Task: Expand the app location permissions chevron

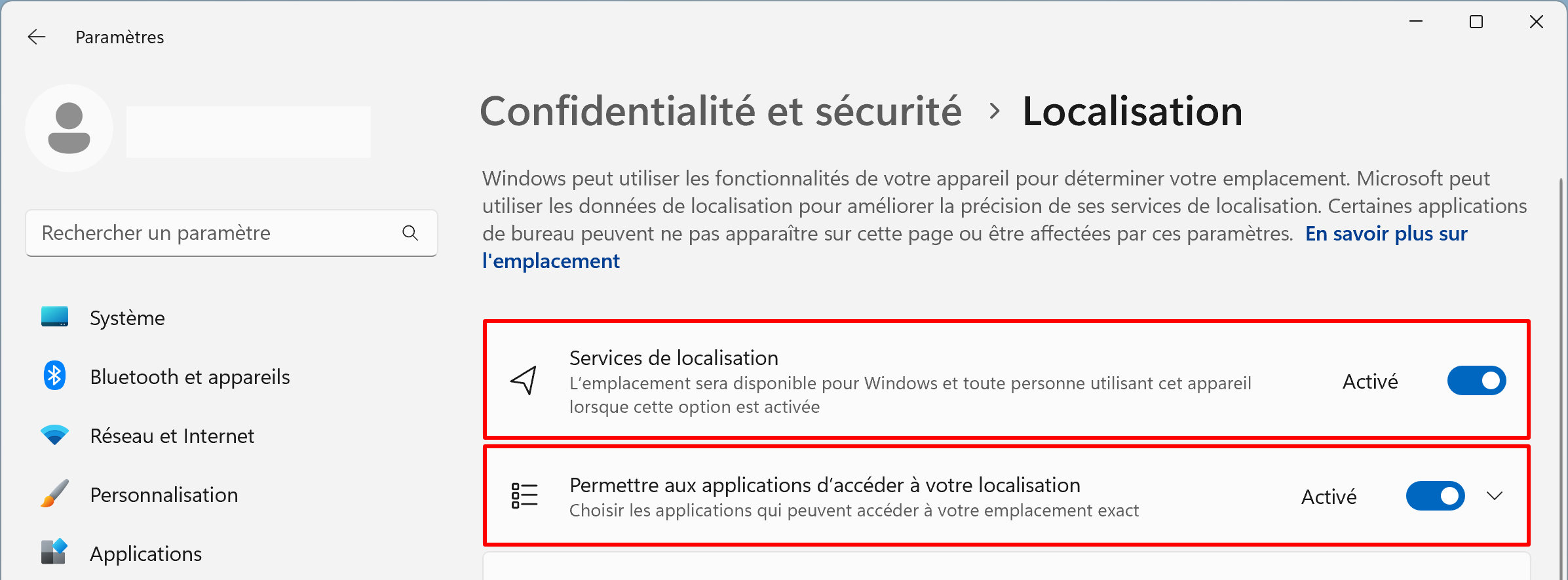Action: [1495, 496]
